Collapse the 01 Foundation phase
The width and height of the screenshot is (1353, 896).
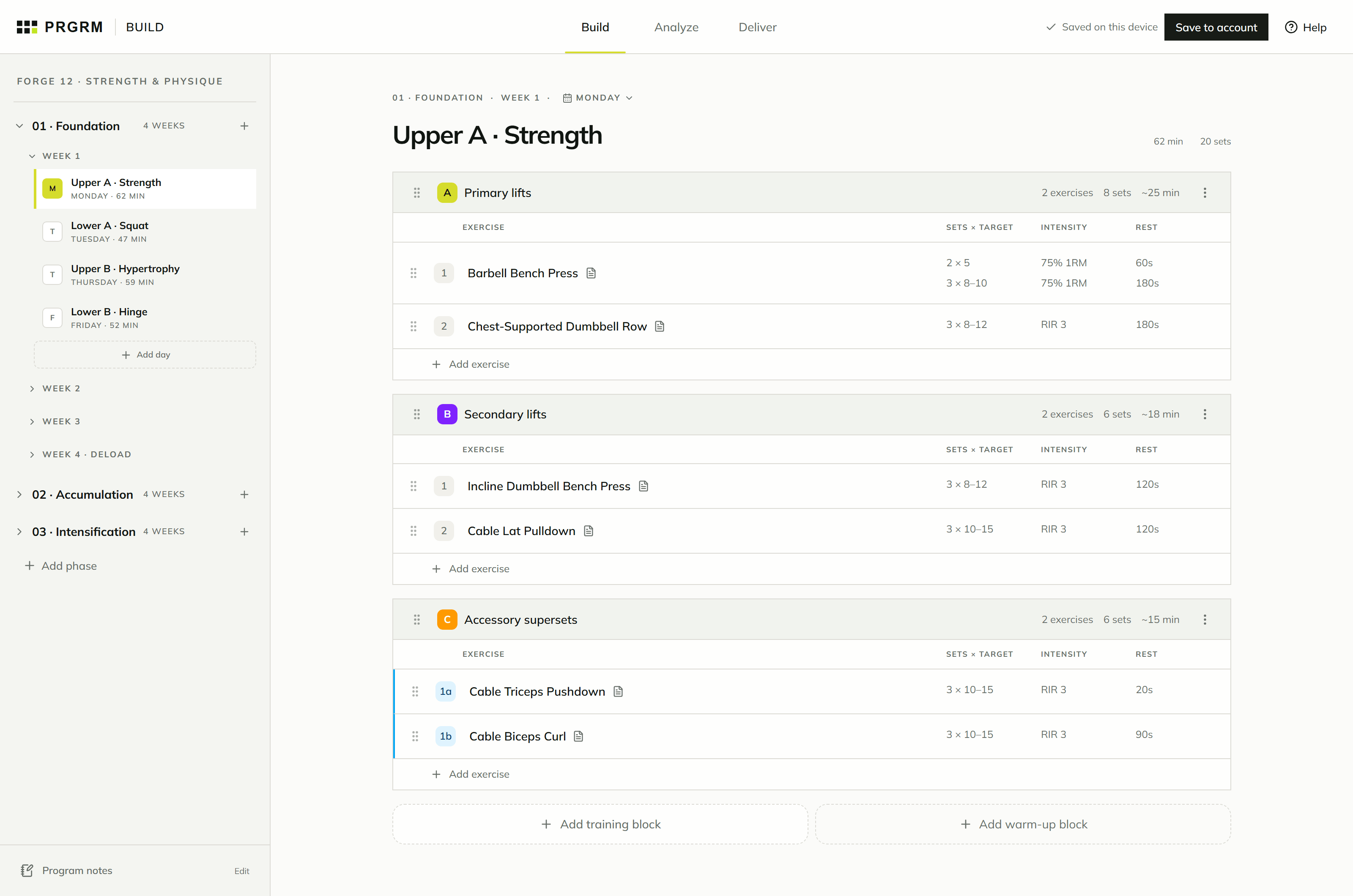[19, 126]
